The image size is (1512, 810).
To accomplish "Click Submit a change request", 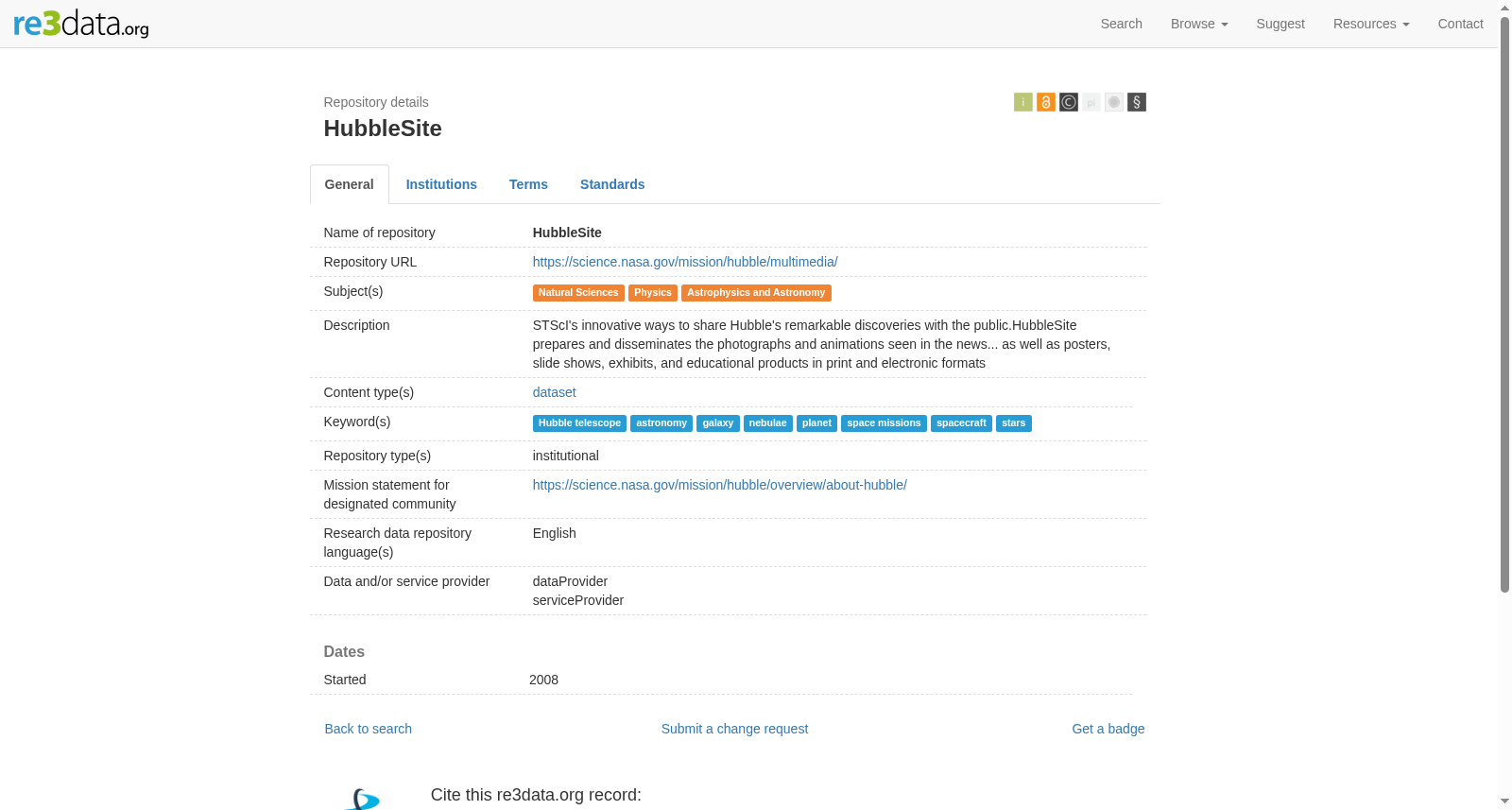I will [x=734, y=729].
